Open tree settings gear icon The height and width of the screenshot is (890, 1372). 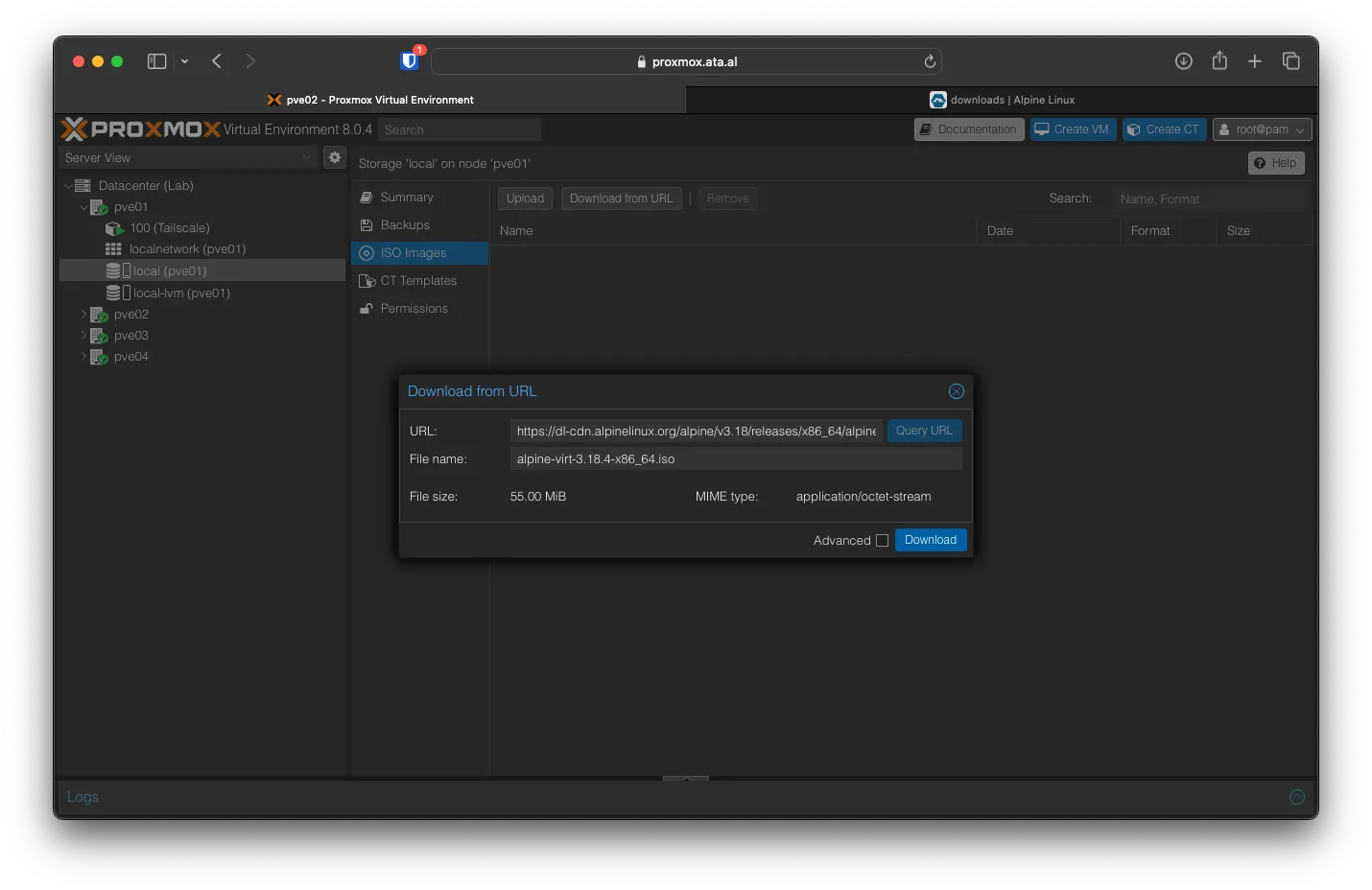335,157
